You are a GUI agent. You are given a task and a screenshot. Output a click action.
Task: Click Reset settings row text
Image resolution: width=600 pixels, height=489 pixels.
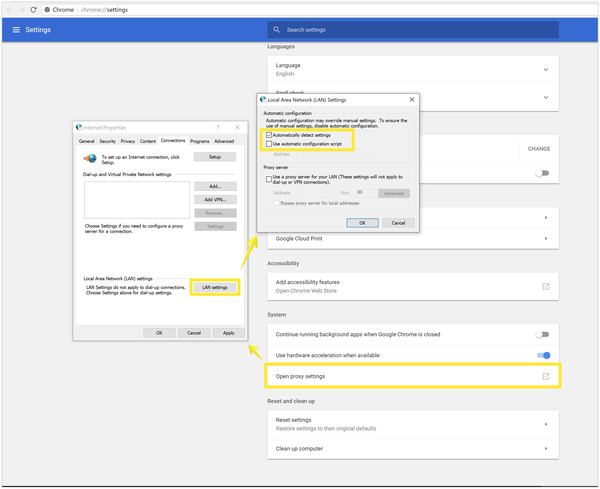click(293, 420)
